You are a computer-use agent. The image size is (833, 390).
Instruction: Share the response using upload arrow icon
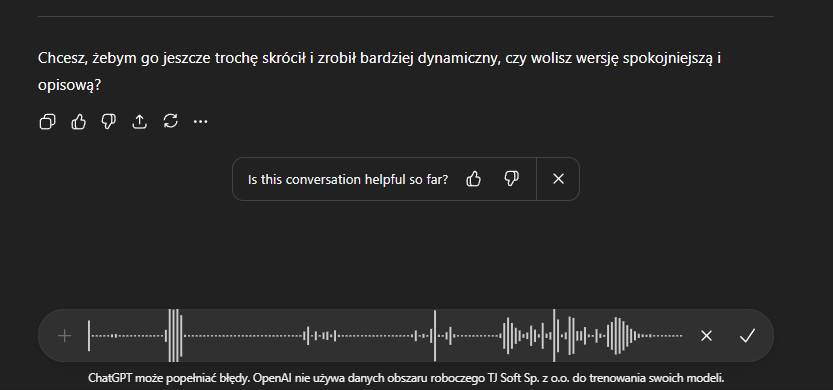[x=139, y=122]
